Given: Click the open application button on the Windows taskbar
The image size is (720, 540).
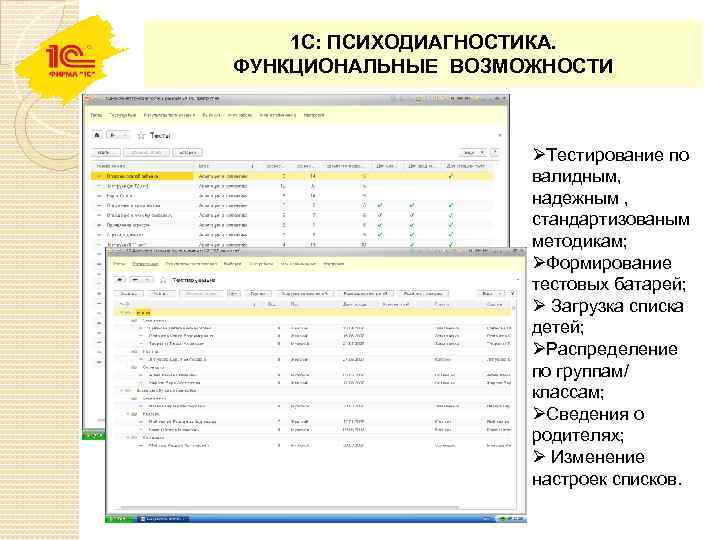Looking at the screenshot, I should pos(163,518).
